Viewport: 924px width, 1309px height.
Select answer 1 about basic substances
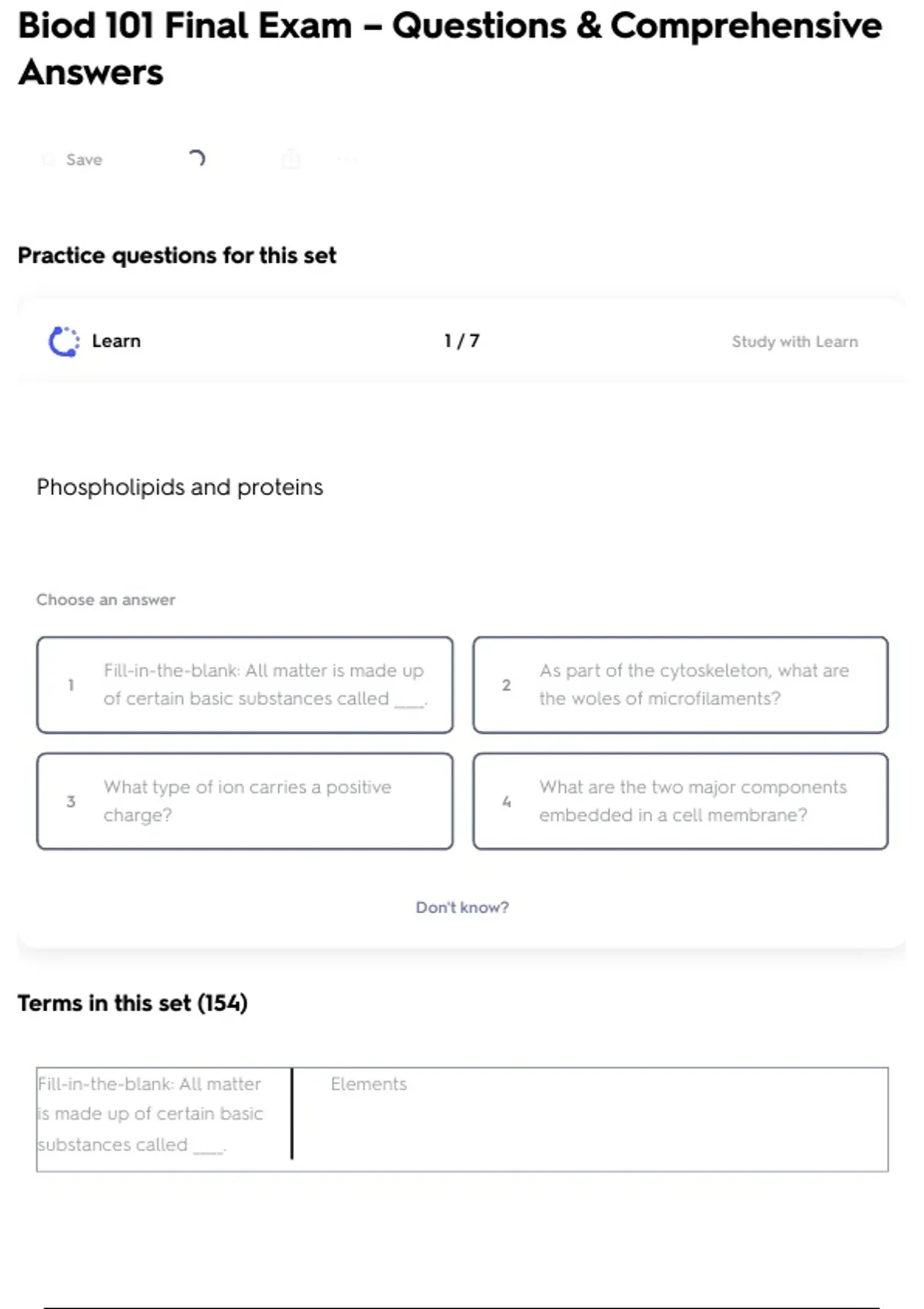coord(245,685)
